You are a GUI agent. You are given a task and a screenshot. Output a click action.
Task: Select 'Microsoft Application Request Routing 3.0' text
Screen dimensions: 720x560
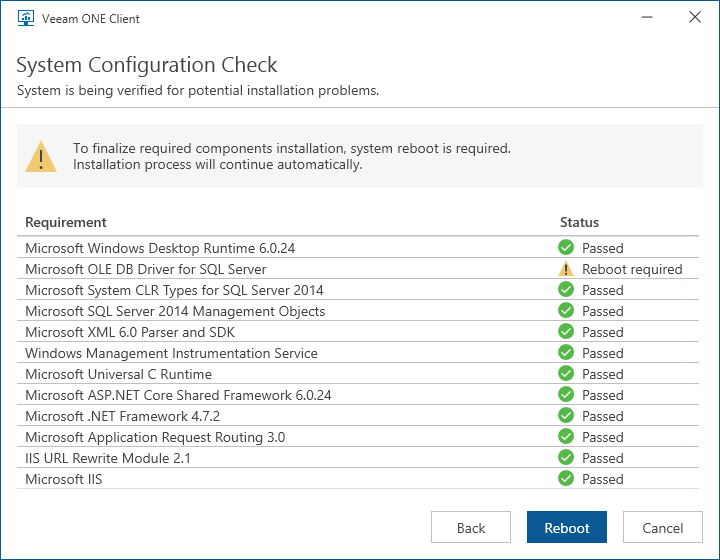[155, 437]
